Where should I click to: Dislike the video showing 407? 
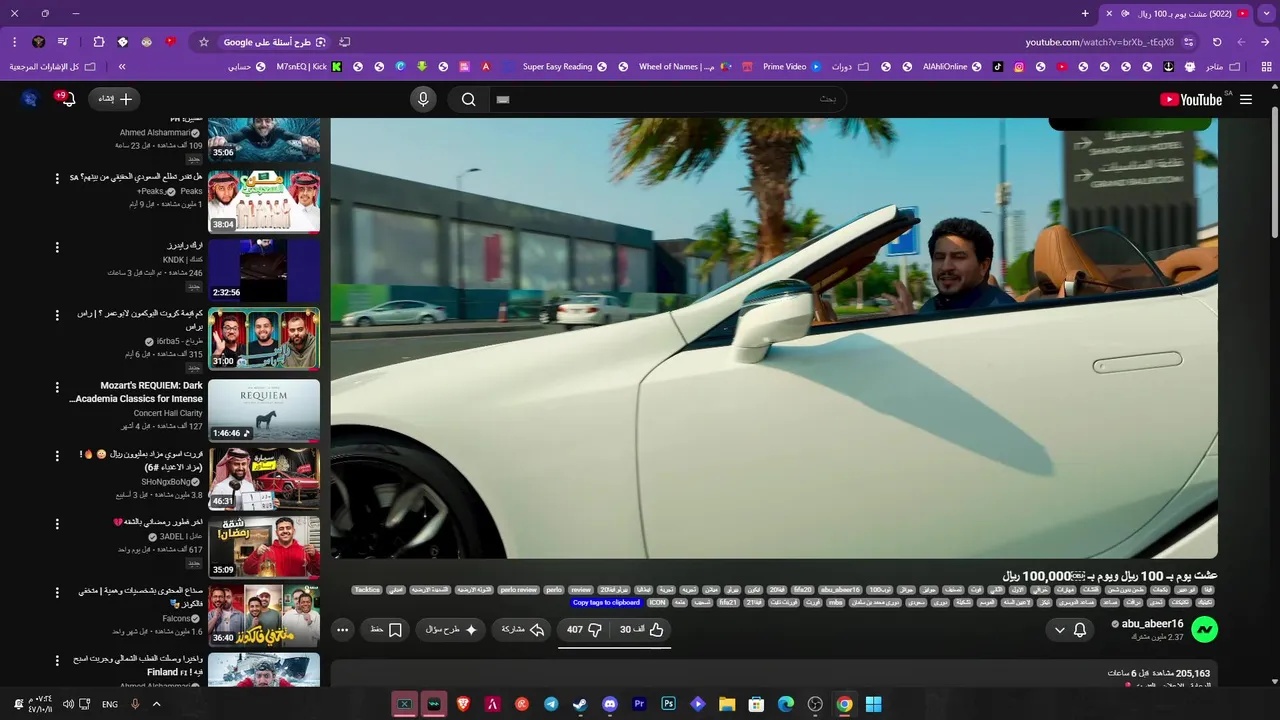tap(583, 630)
